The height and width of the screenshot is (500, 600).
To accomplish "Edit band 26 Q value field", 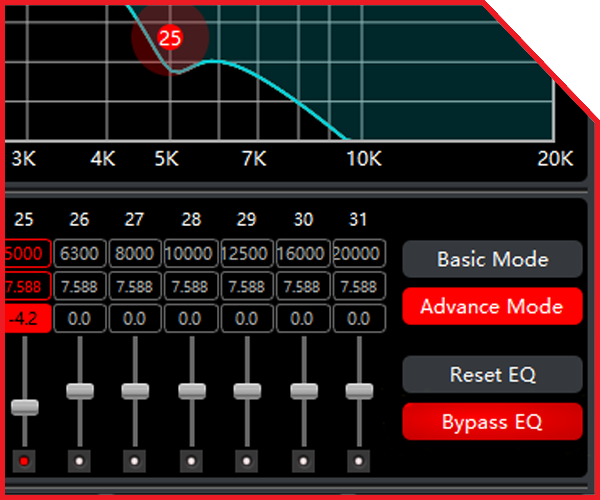I will pos(80,286).
